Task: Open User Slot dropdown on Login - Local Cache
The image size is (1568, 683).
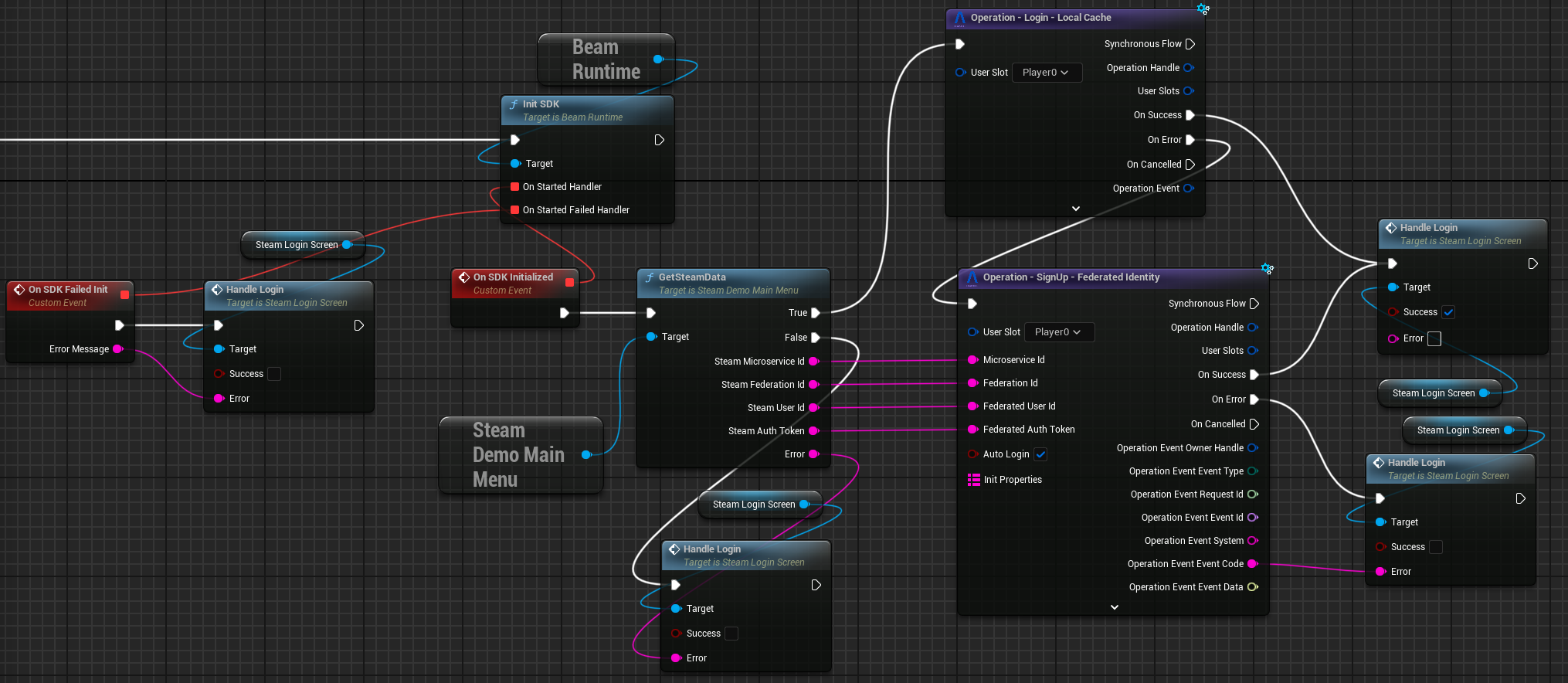Action: click(x=1046, y=73)
